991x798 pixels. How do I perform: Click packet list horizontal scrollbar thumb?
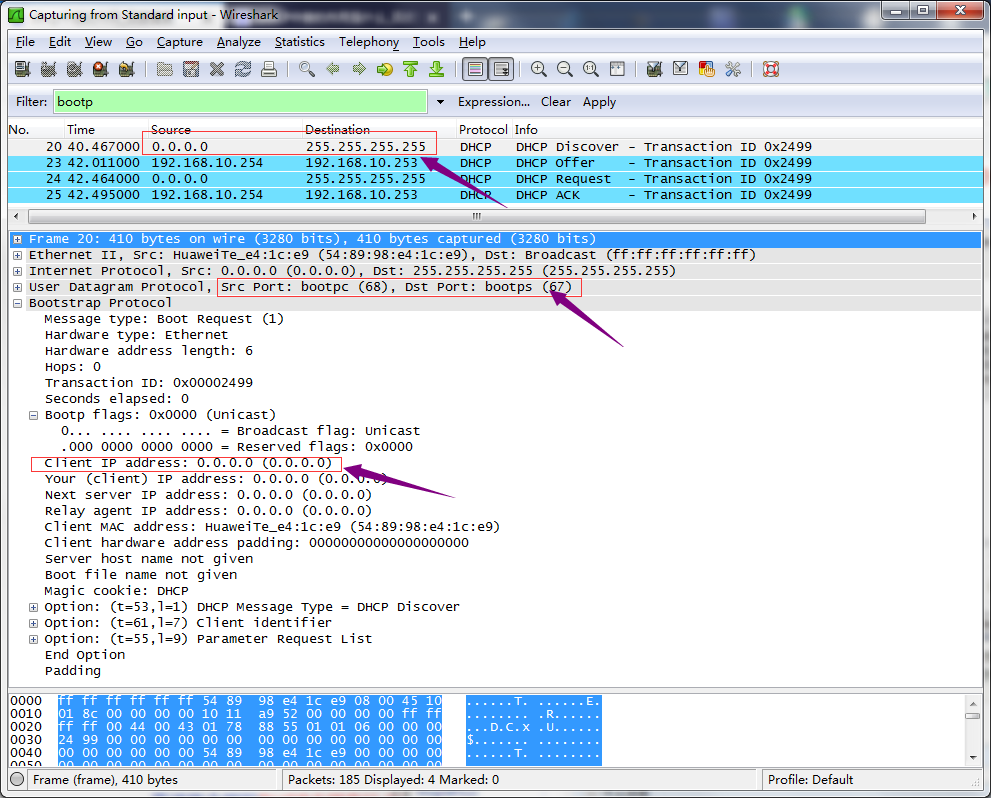(x=477, y=217)
